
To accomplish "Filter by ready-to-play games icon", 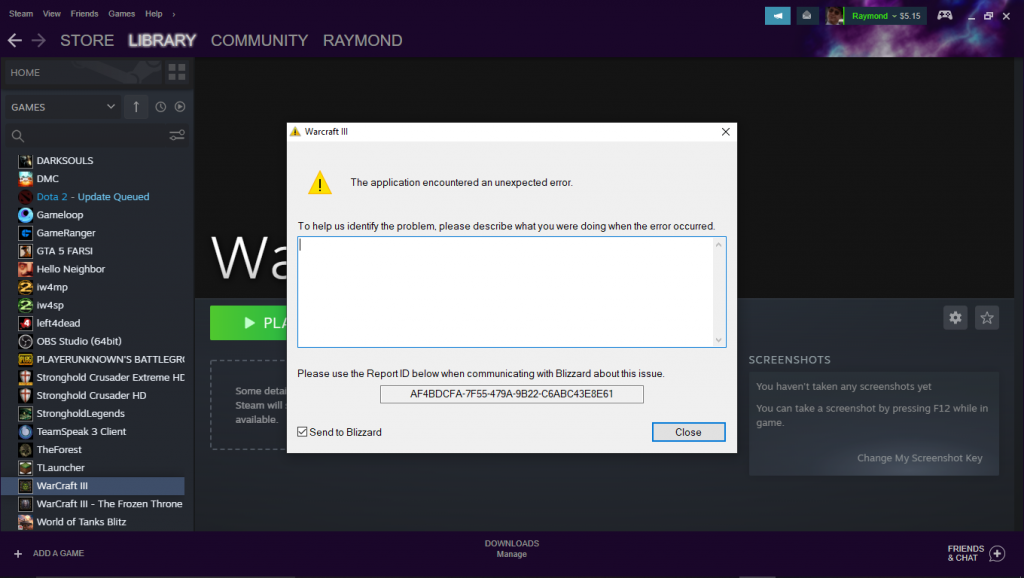I will tap(180, 107).
